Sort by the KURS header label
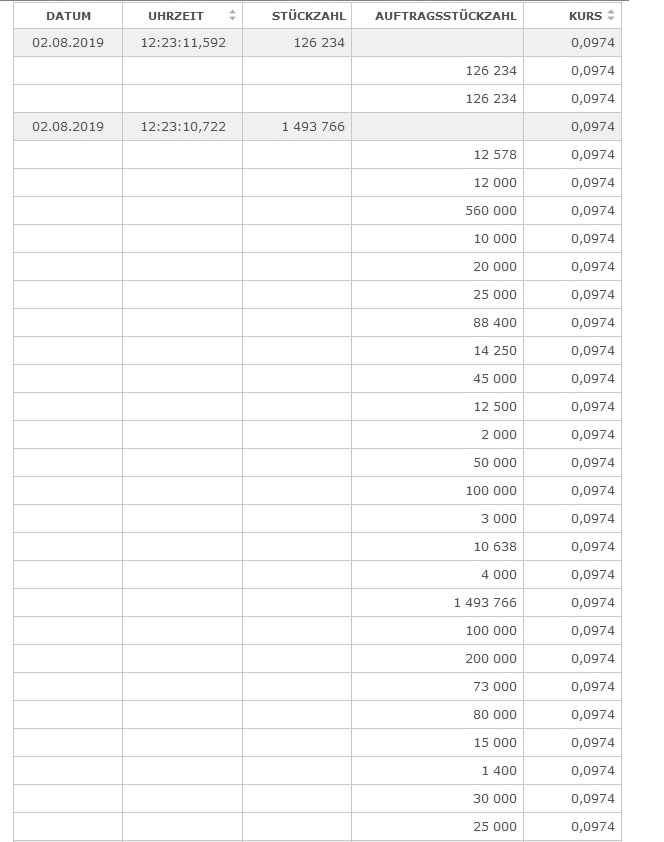Image resolution: width=664 pixels, height=842 pixels. click(585, 16)
